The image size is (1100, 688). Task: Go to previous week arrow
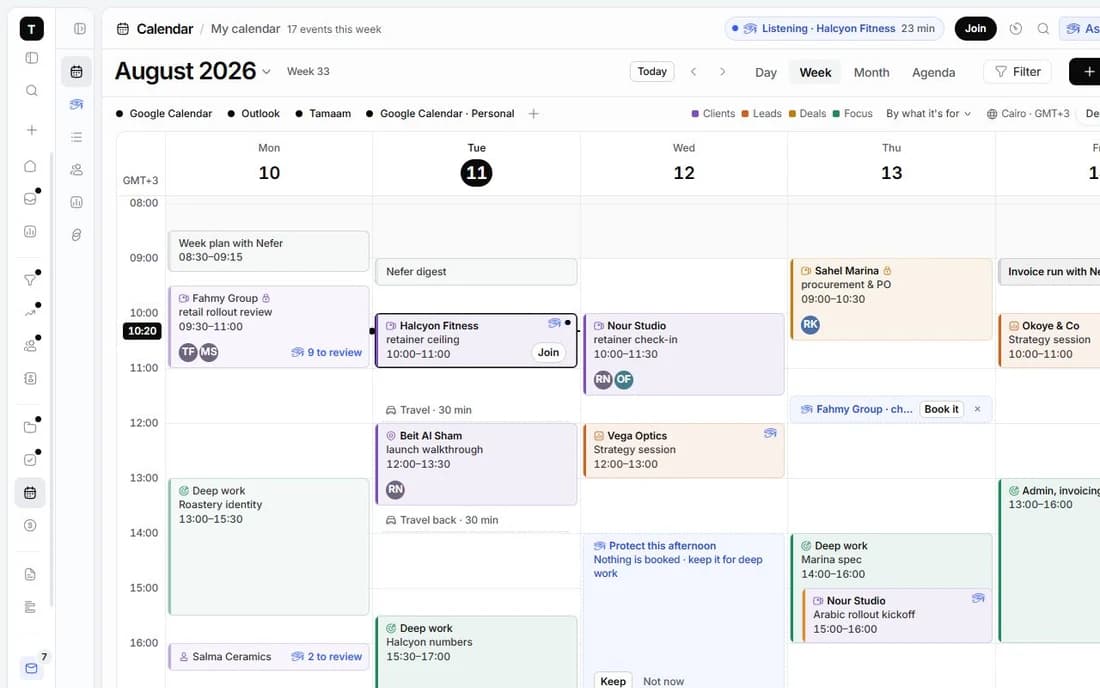(x=693, y=72)
